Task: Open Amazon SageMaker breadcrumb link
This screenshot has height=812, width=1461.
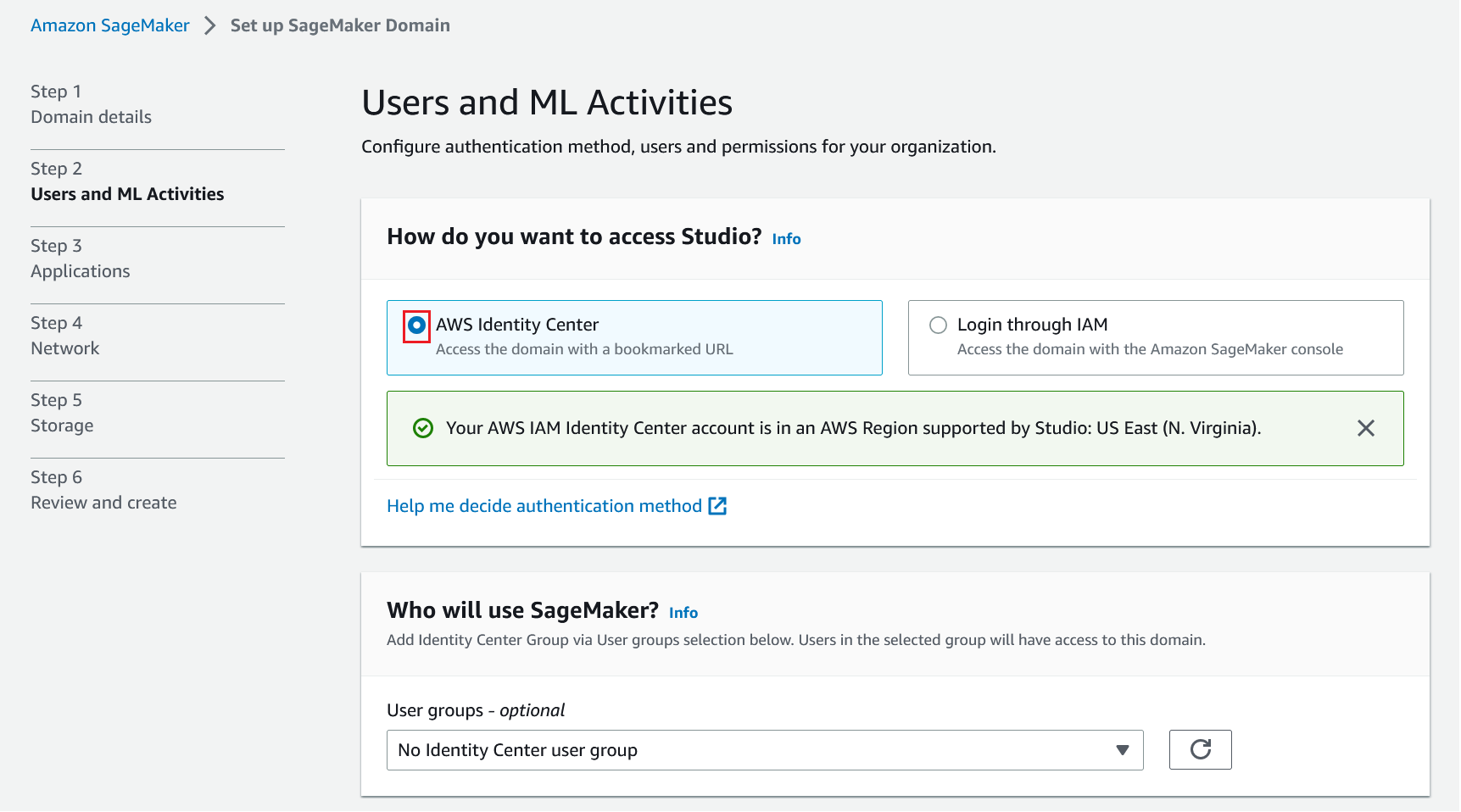Action: [x=110, y=25]
